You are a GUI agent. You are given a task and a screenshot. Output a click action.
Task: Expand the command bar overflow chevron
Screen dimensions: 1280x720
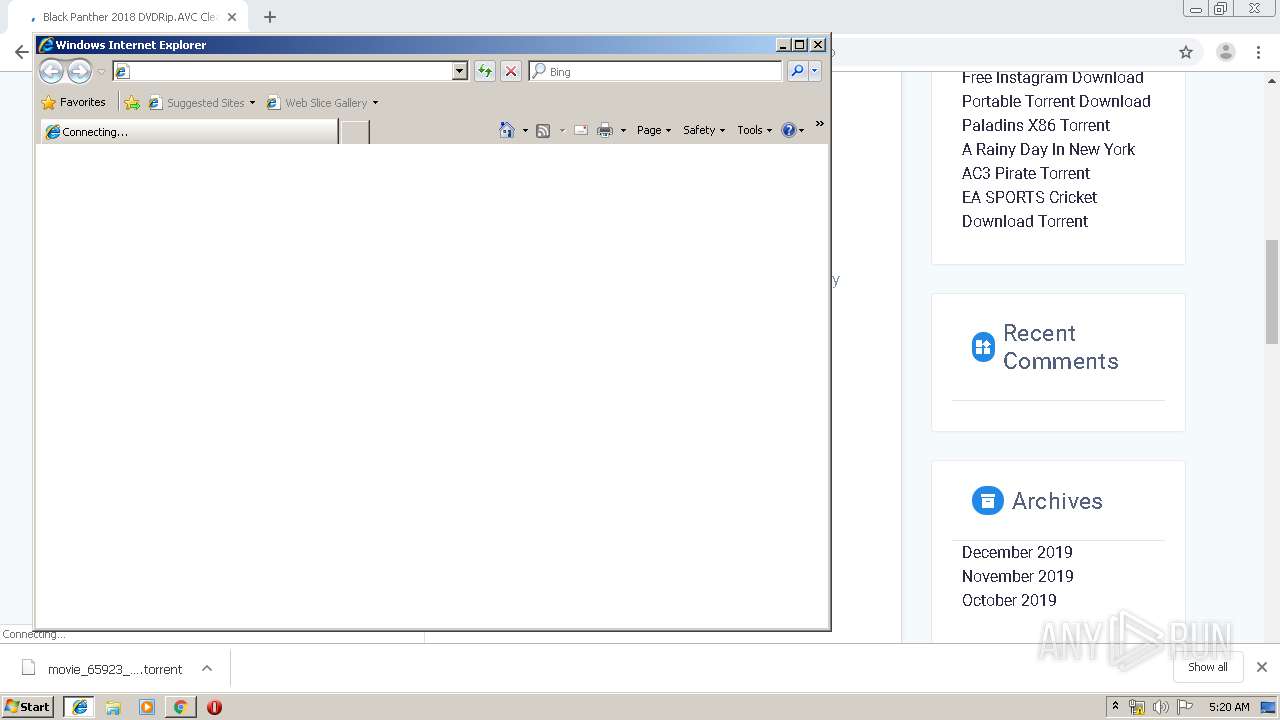click(x=819, y=124)
